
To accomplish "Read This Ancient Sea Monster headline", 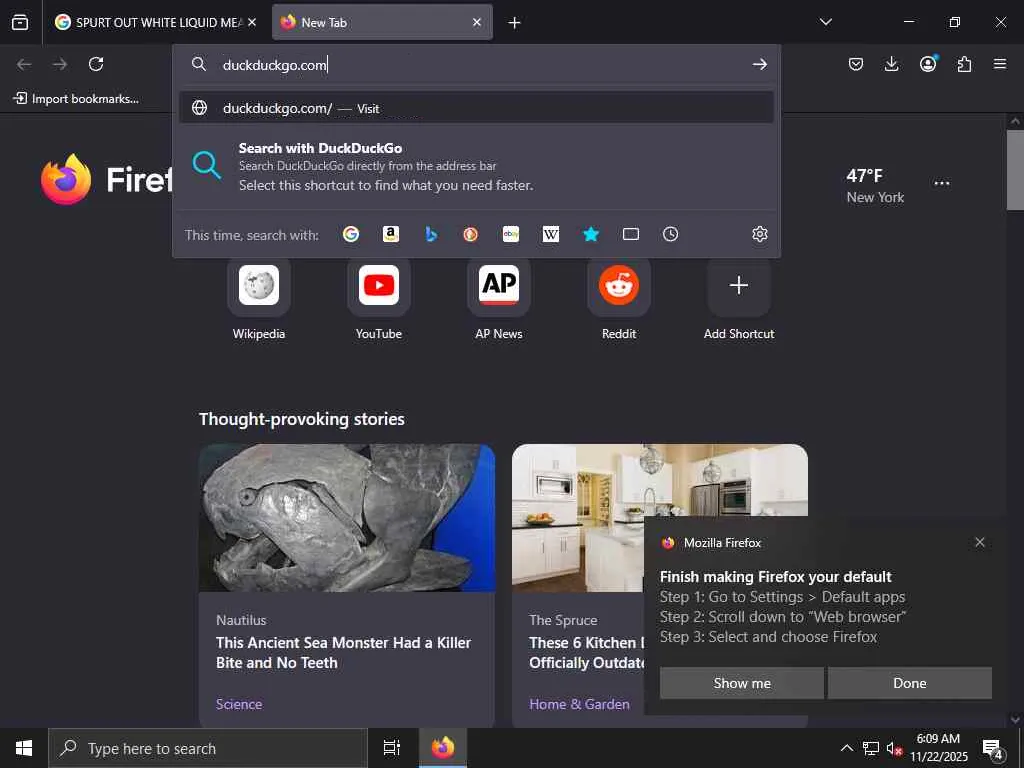I will point(344,652).
